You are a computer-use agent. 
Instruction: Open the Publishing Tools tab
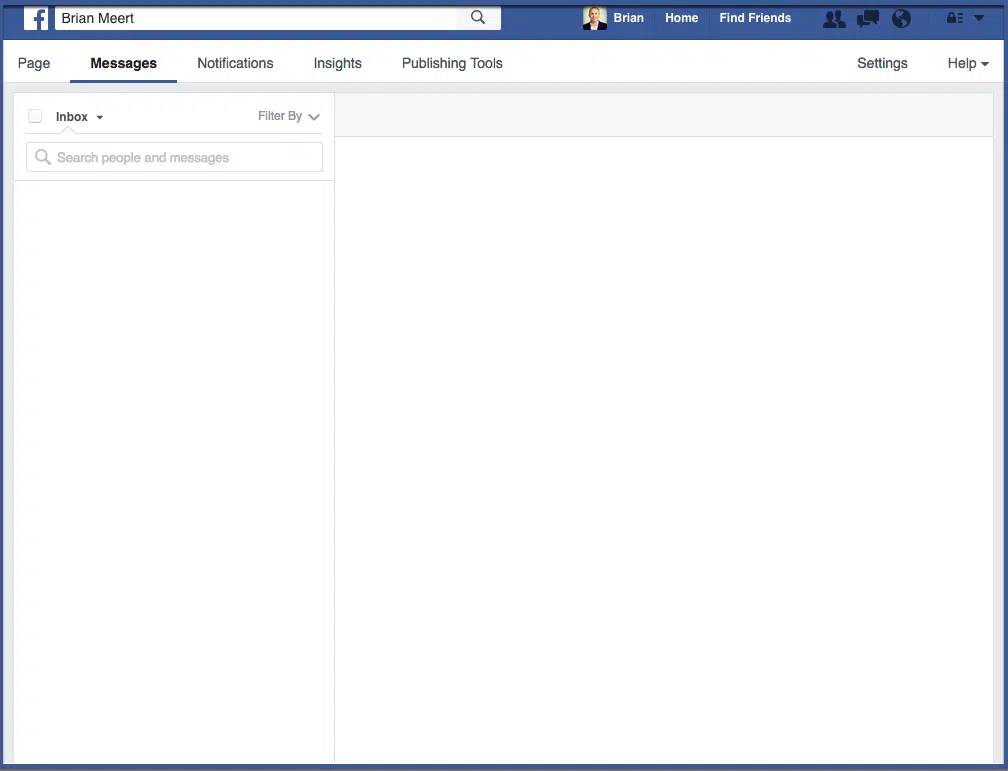pos(452,63)
